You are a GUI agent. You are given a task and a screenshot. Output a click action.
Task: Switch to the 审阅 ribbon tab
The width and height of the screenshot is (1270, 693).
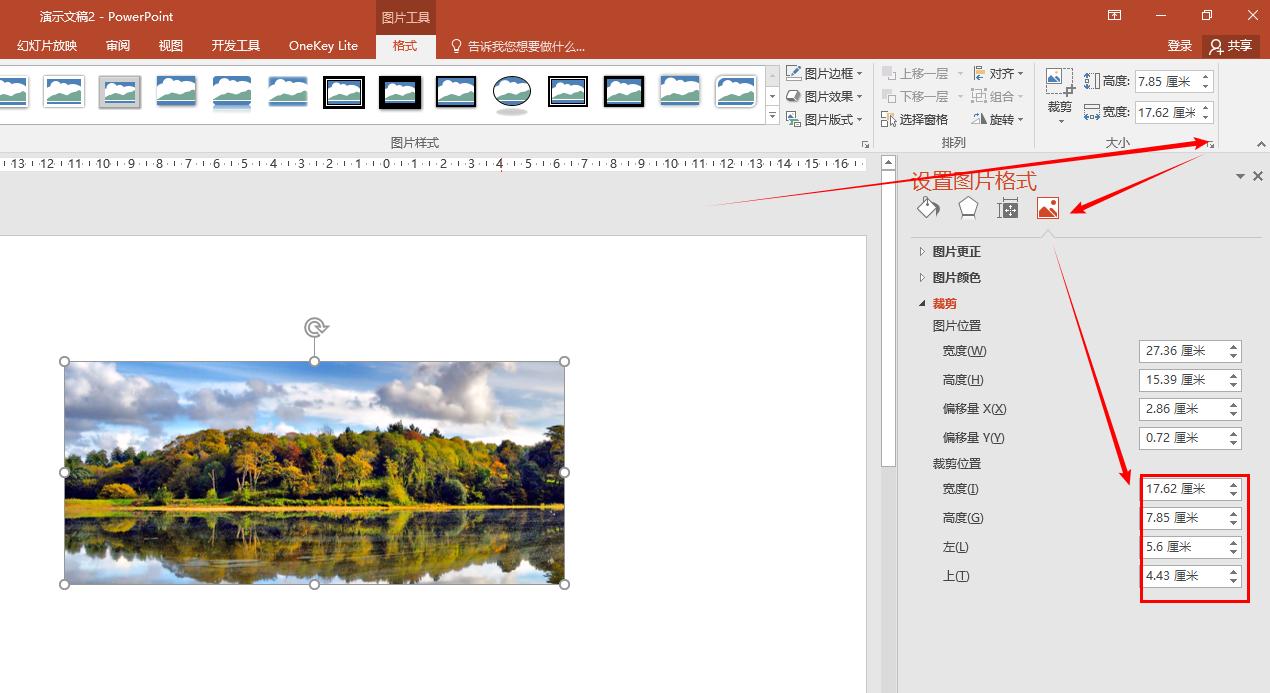118,46
